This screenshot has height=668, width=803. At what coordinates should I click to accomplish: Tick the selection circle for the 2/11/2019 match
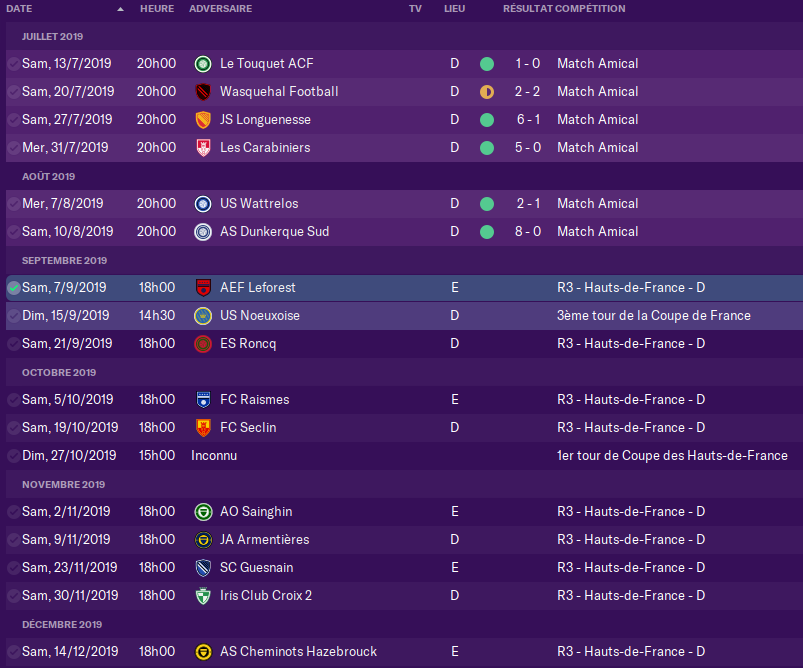pos(13,512)
